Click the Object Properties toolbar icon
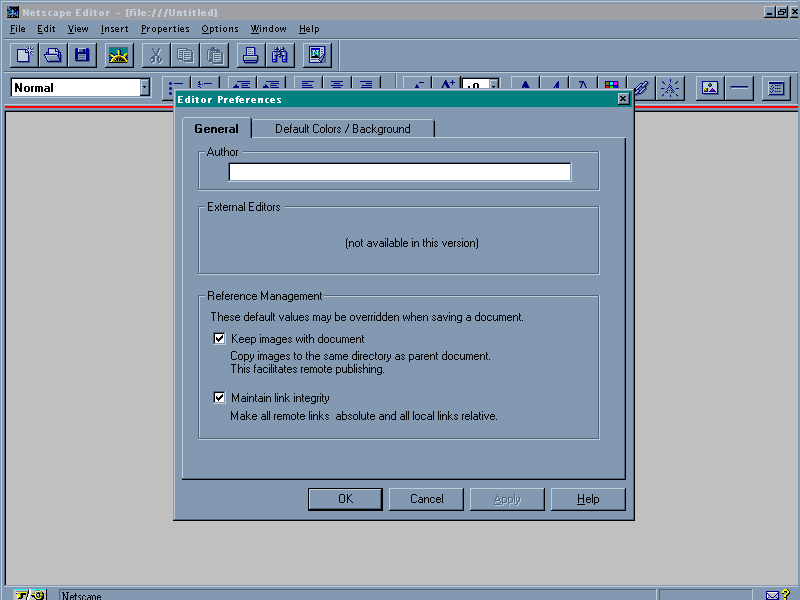The height and width of the screenshot is (600, 800). 775,88
